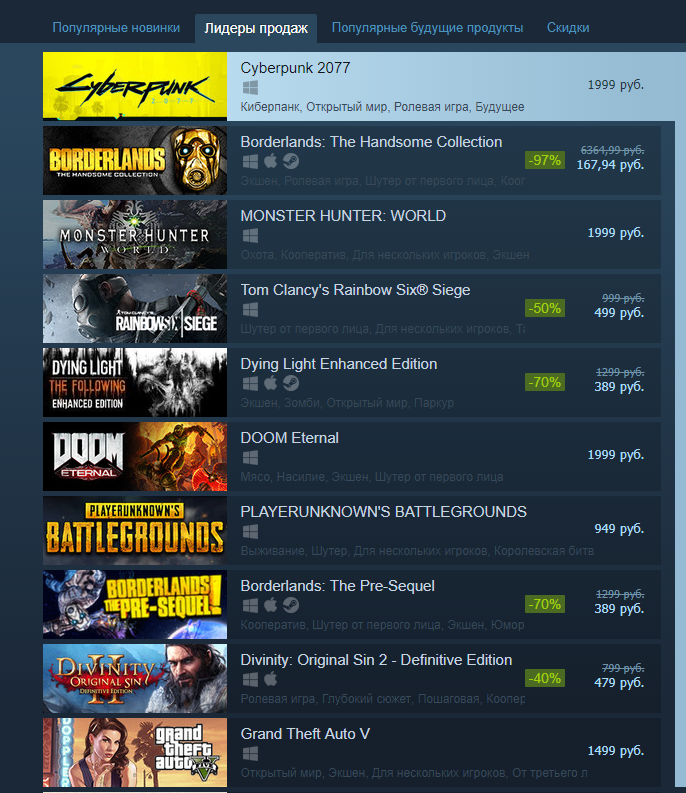The width and height of the screenshot is (686, 793).
Task: Click the -40% badge on Divinity Original Sin 2
Action: [x=545, y=678]
